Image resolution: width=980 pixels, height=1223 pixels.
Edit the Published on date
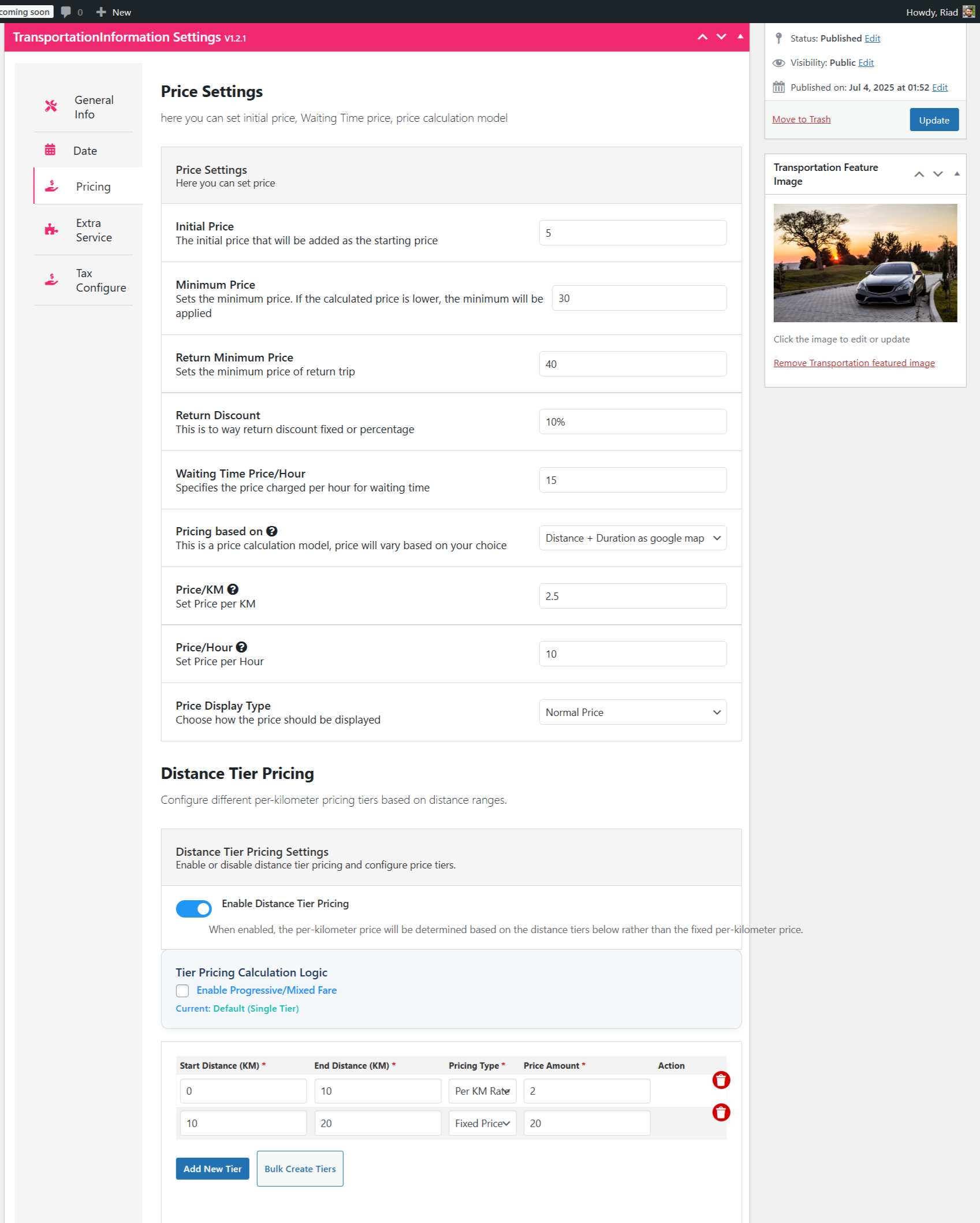(940, 87)
